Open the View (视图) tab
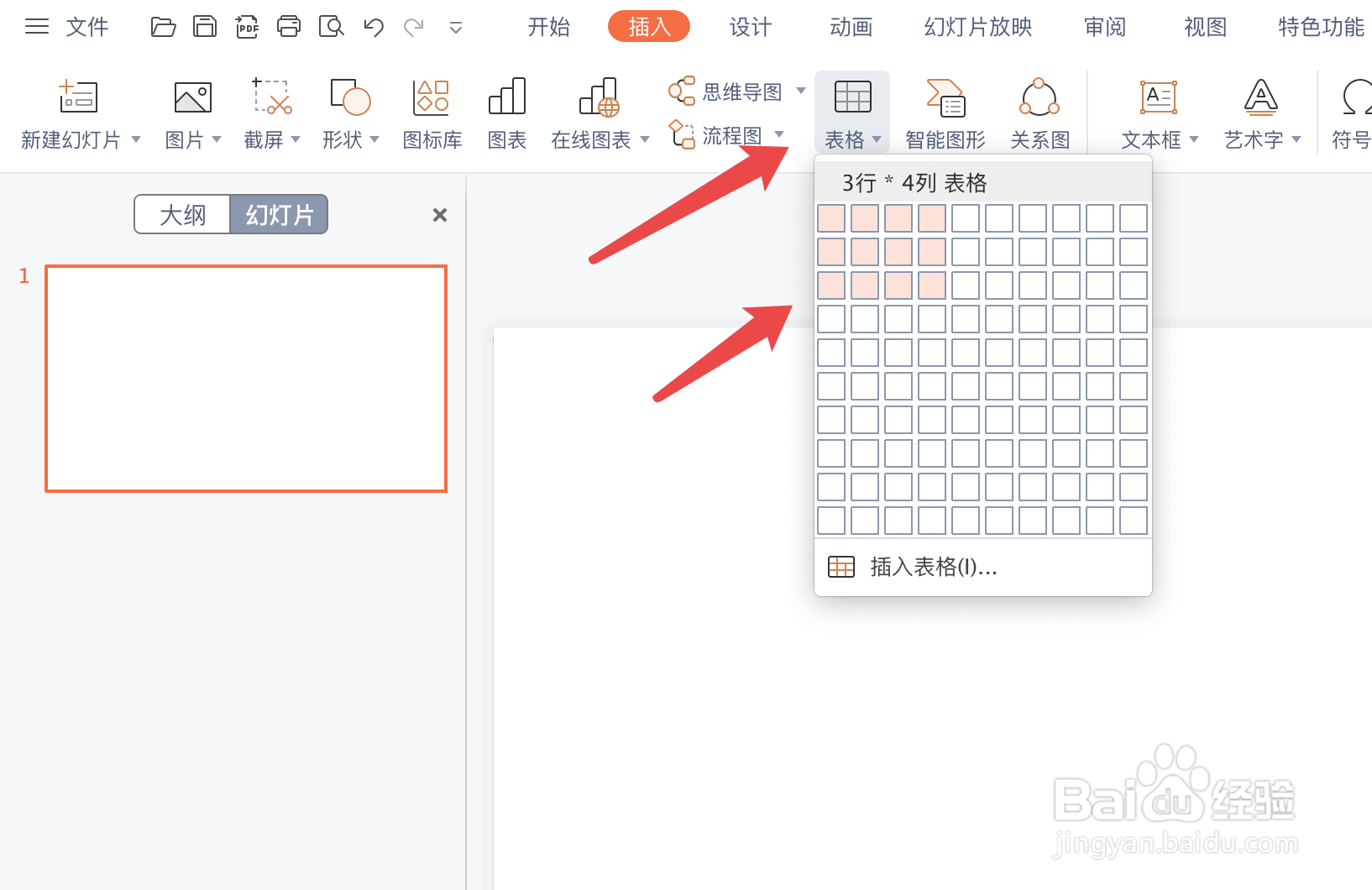Image resolution: width=1372 pixels, height=890 pixels. pos(1206,27)
